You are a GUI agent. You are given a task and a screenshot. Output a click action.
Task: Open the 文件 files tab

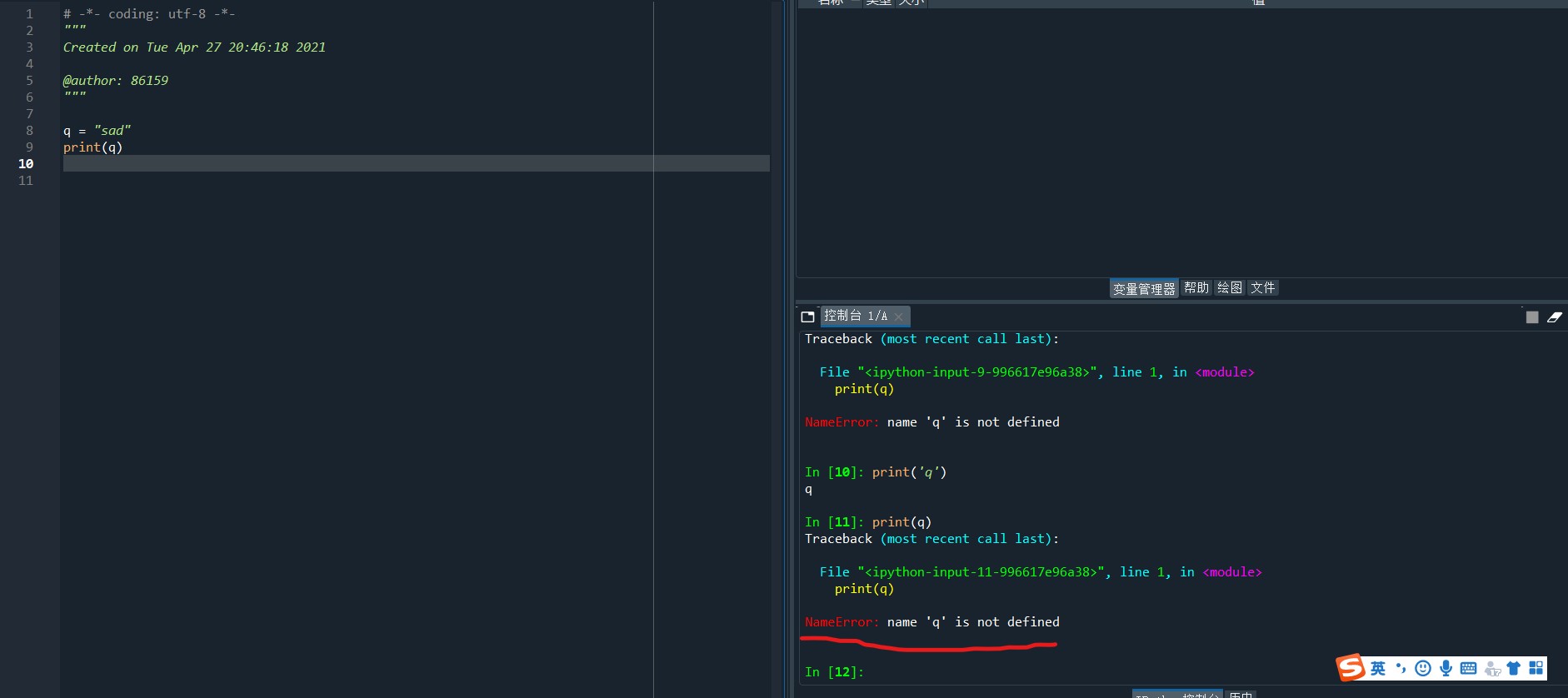click(x=1263, y=287)
